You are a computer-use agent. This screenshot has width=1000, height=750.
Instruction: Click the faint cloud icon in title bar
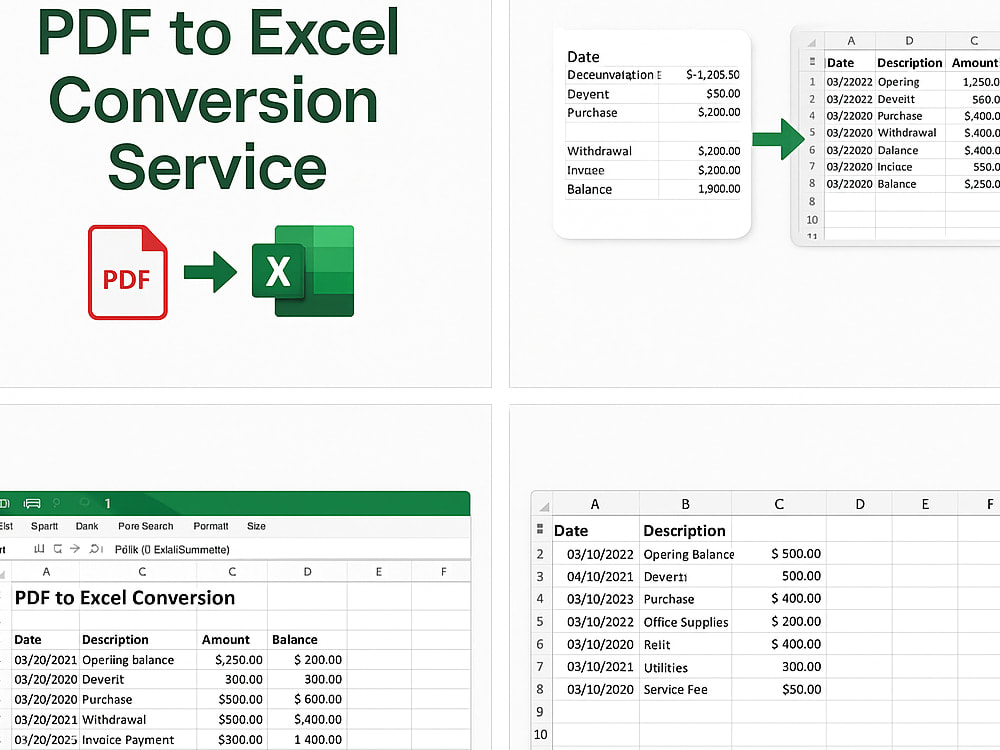(84, 503)
